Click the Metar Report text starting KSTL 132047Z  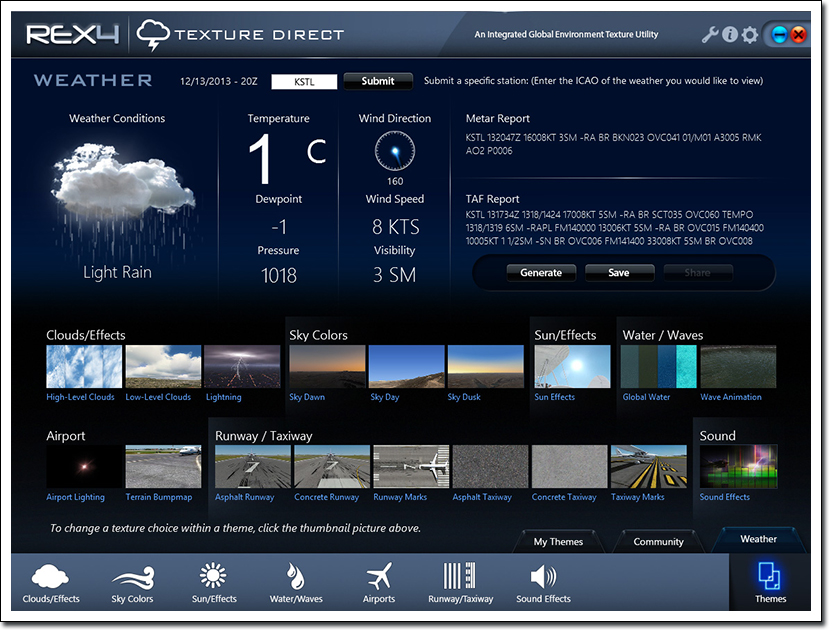coord(613,144)
